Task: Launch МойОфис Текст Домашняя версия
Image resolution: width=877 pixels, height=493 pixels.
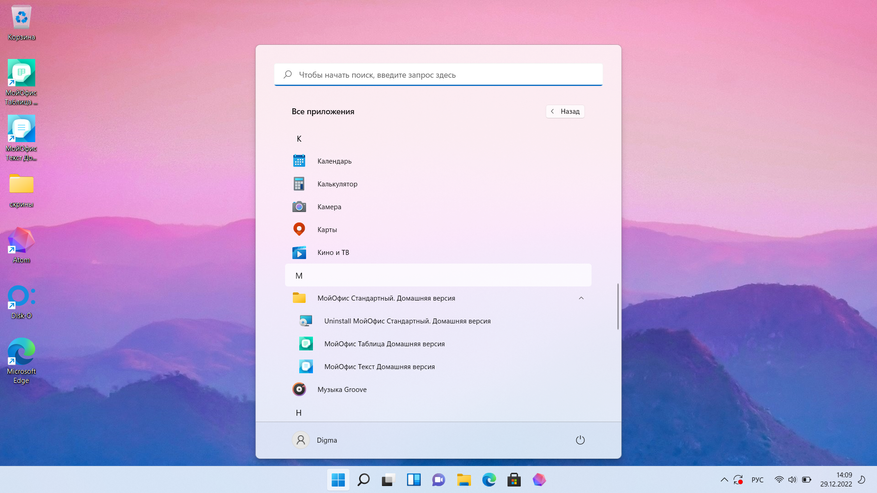Action: pyautogui.click(x=438, y=367)
